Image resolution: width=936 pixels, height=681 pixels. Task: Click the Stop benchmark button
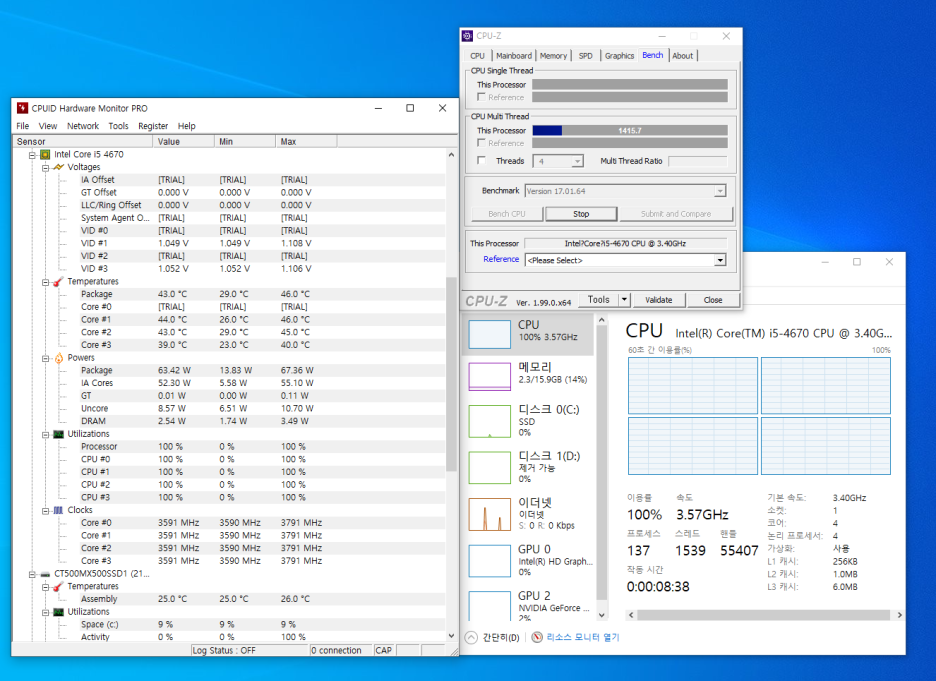pos(581,214)
